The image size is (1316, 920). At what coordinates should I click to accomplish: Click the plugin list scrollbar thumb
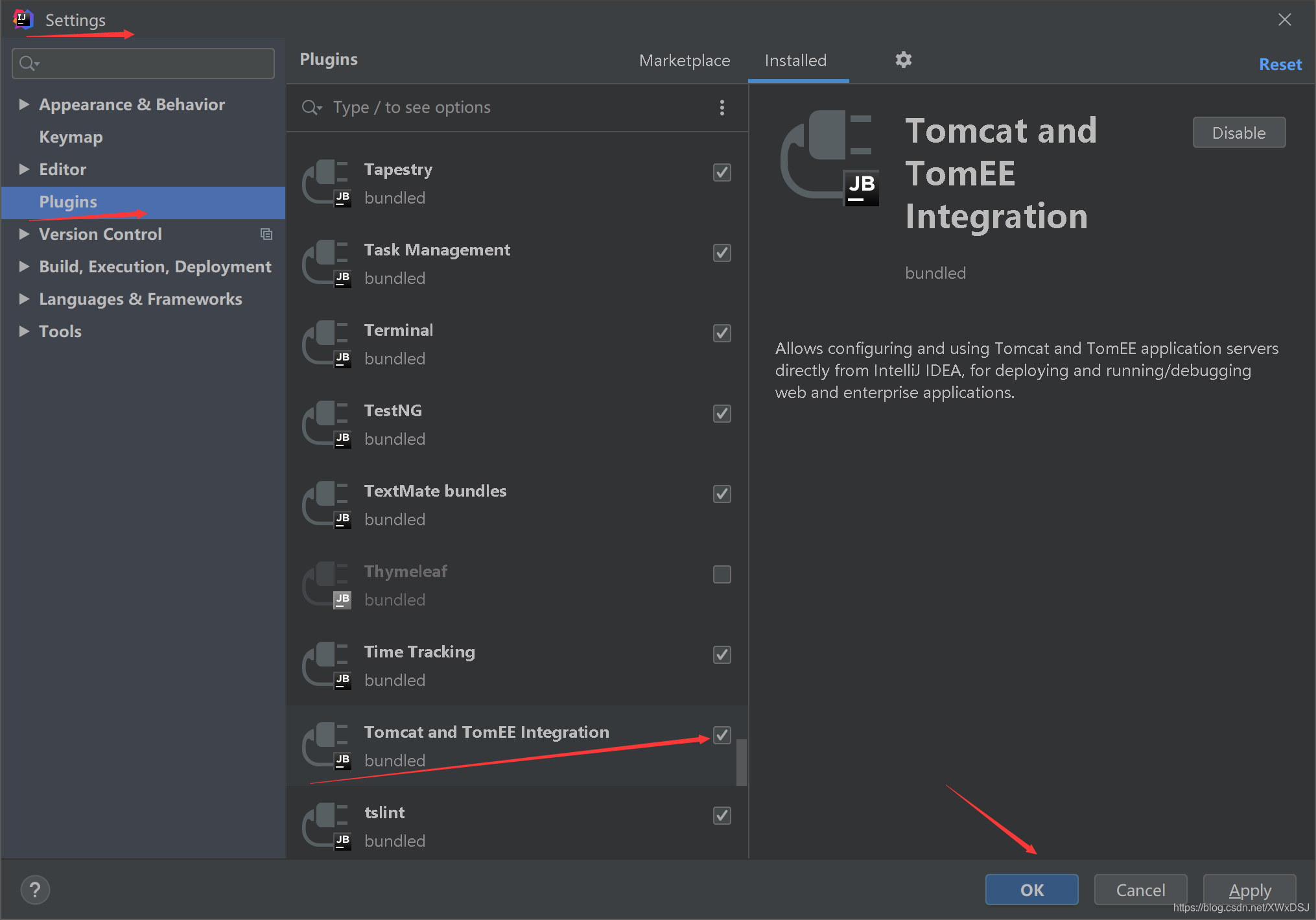(741, 762)
